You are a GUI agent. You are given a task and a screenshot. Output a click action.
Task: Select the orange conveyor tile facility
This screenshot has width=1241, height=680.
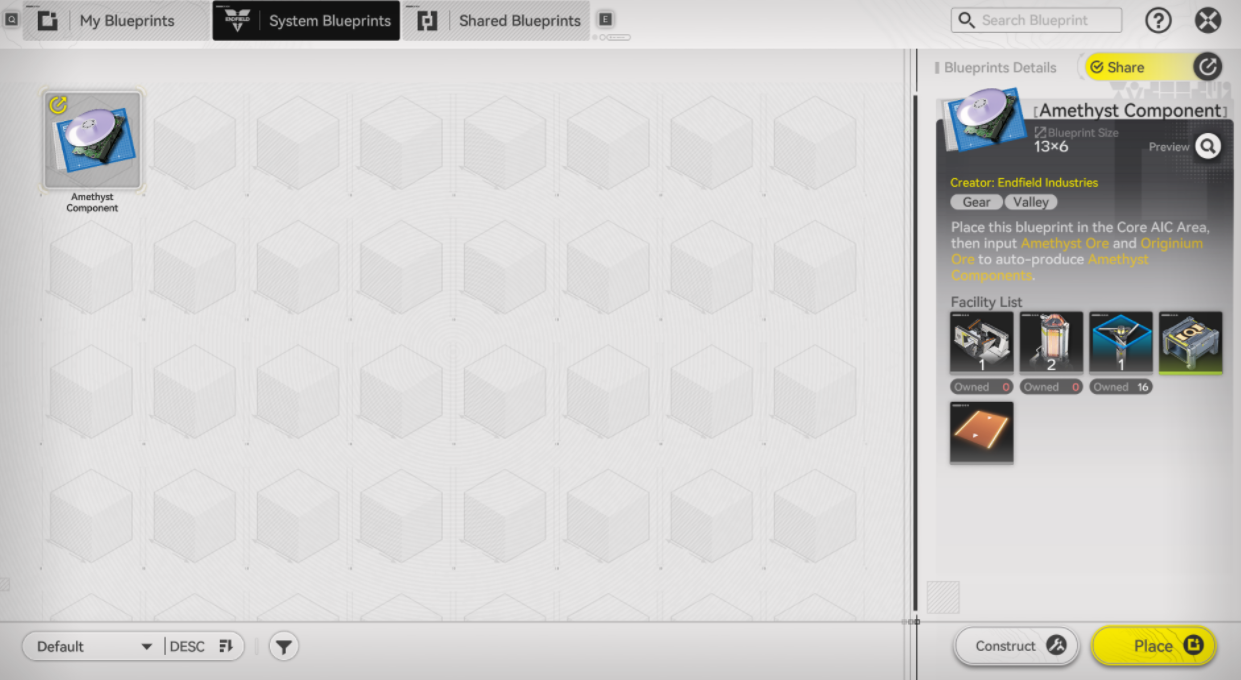(x=982, y=433)
